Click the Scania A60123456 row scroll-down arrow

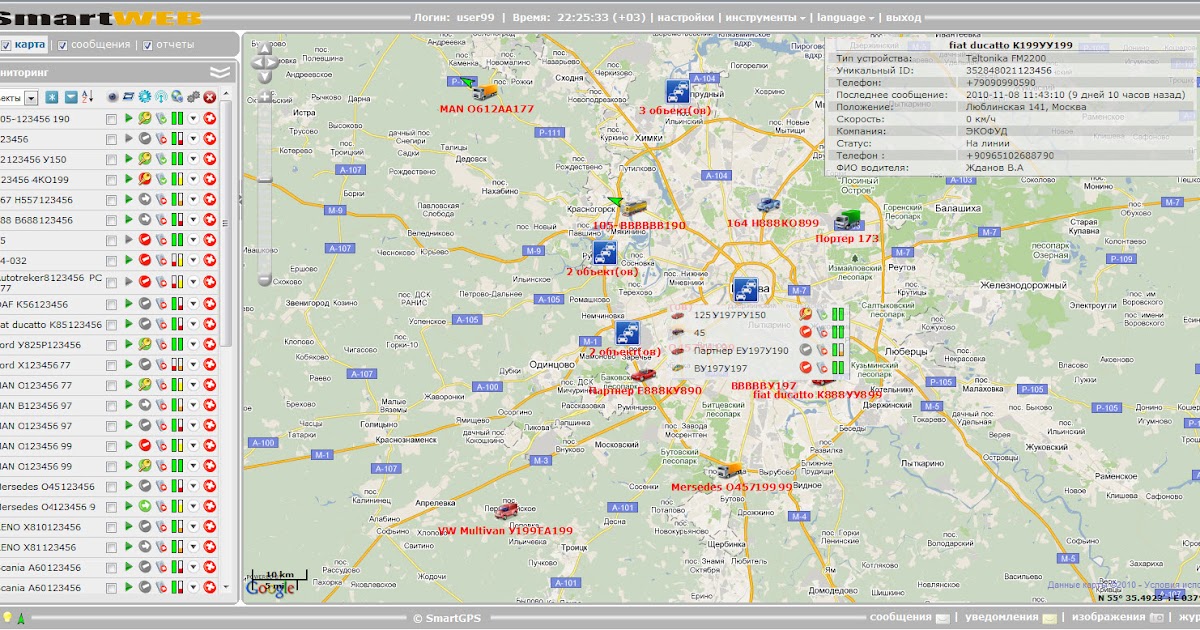click(x=225, y=587)
